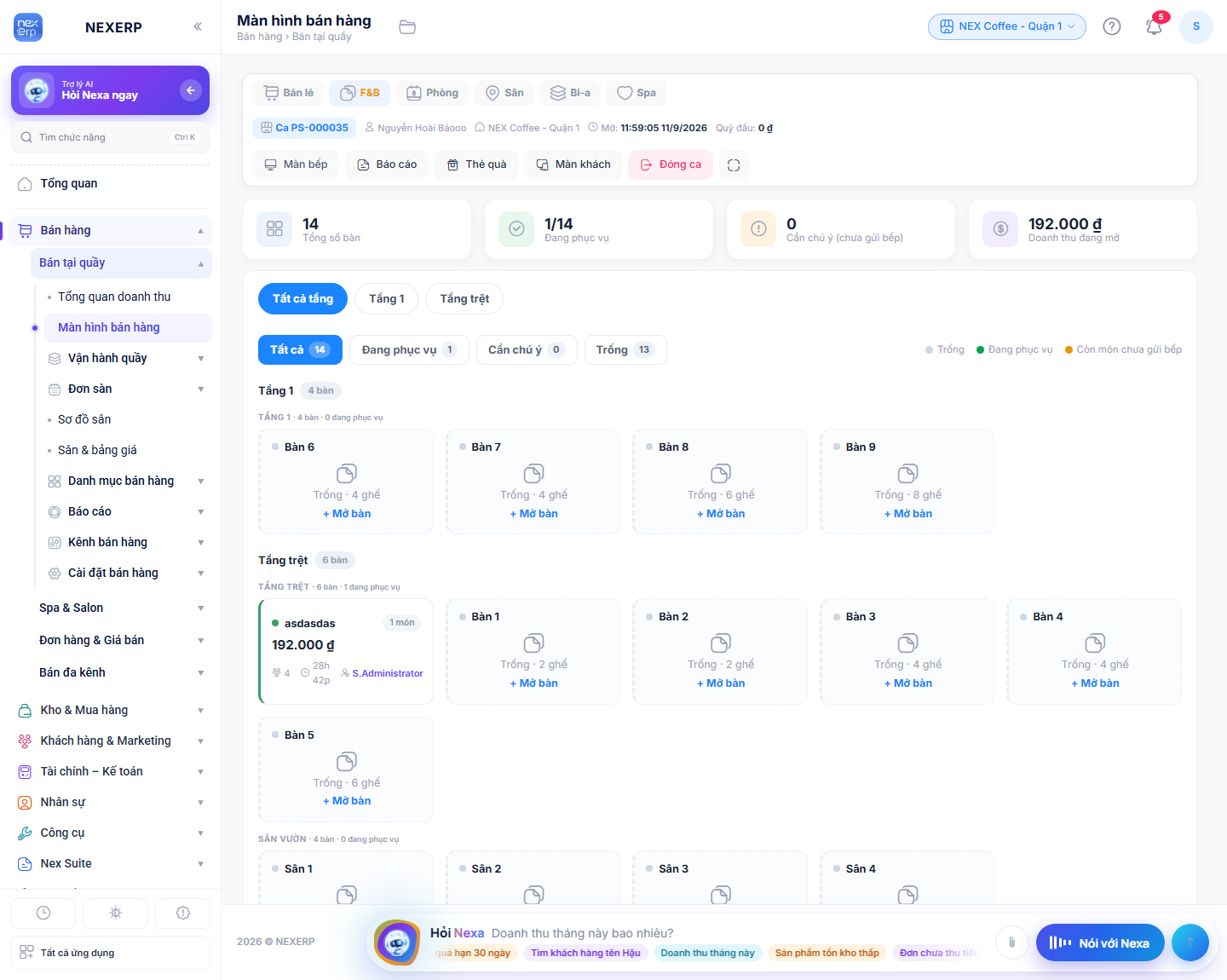Click the NEXERP logo icon
This screenshot has height=980, width=1227.
point(28,27)
